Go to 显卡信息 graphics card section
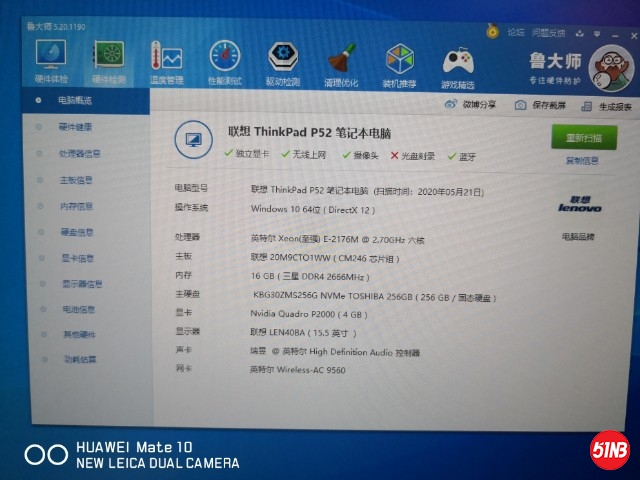Screen dimensions: 640x480 tap(76, 258)
